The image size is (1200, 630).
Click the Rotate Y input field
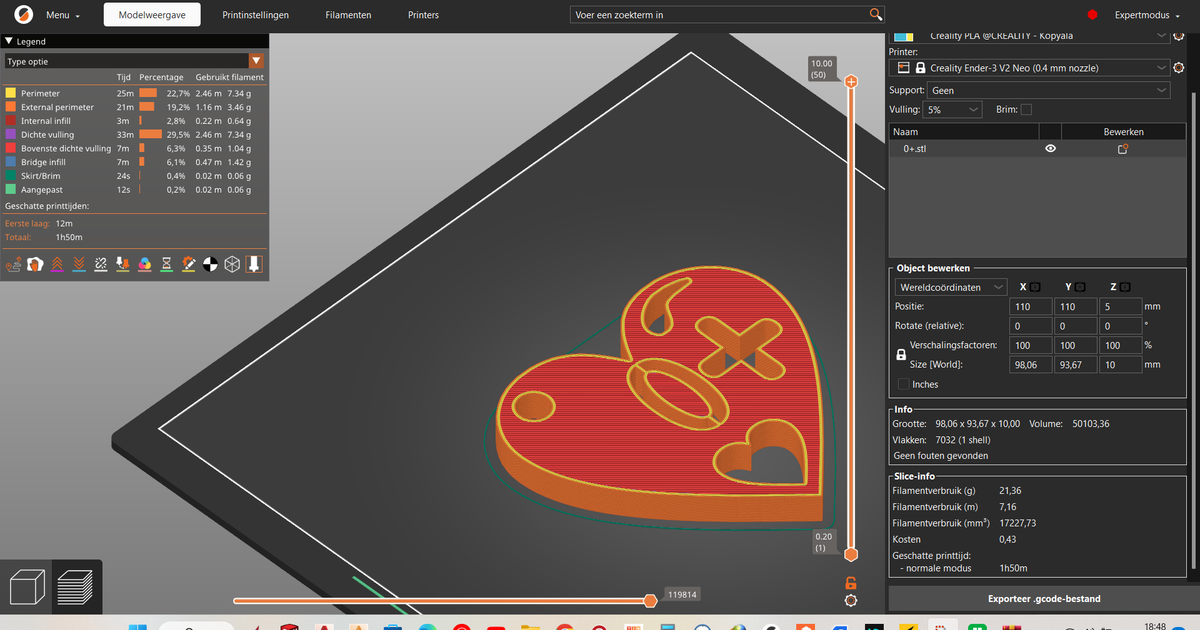coord(1075,326)
